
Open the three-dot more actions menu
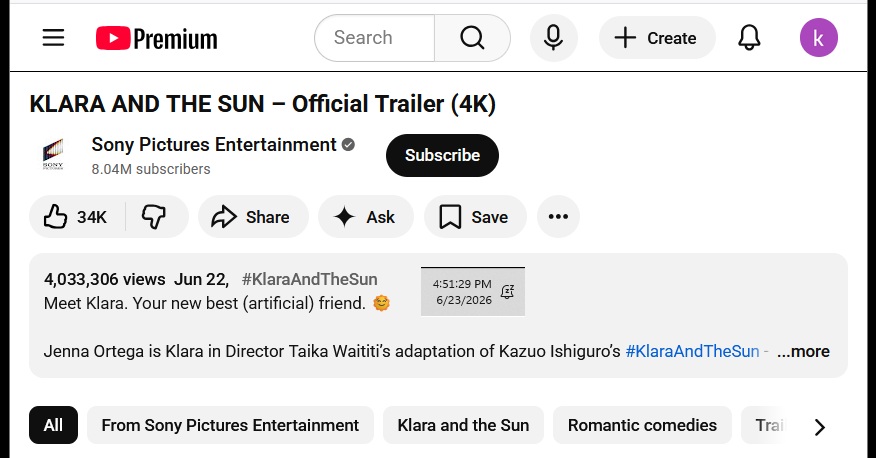click(558, 217)
